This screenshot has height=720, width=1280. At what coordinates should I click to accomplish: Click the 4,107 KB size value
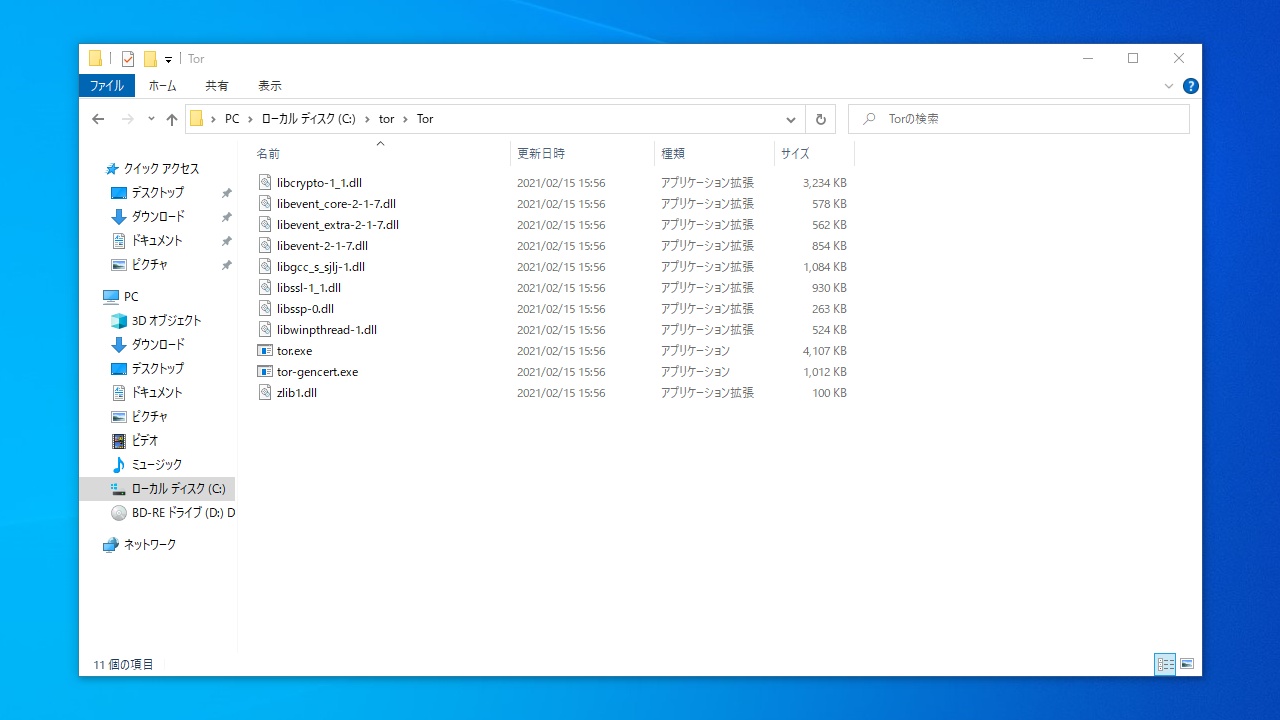(825, 351)
